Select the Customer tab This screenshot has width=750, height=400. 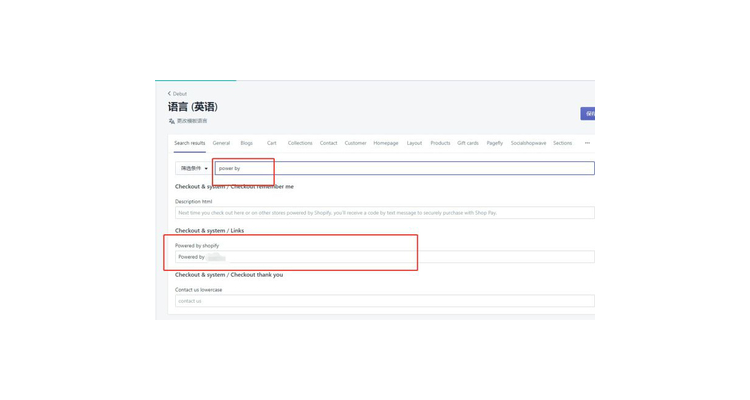(x=355, y=143)
